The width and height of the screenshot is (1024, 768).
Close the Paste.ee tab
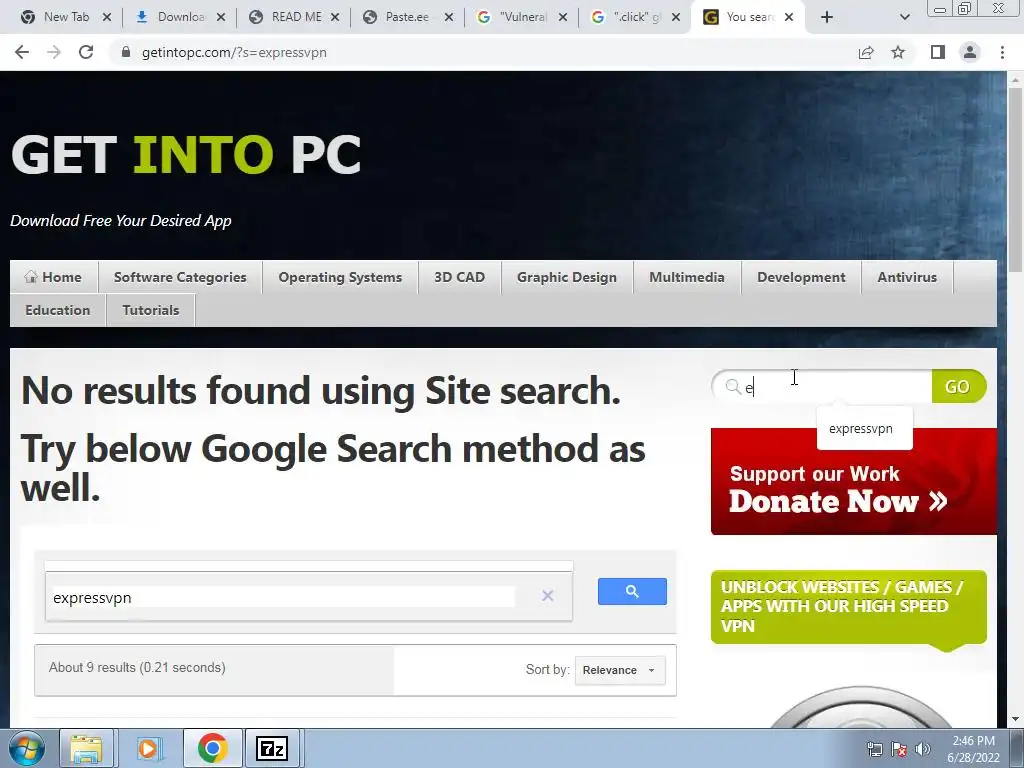pyautogui.click(x=449, y=17)
